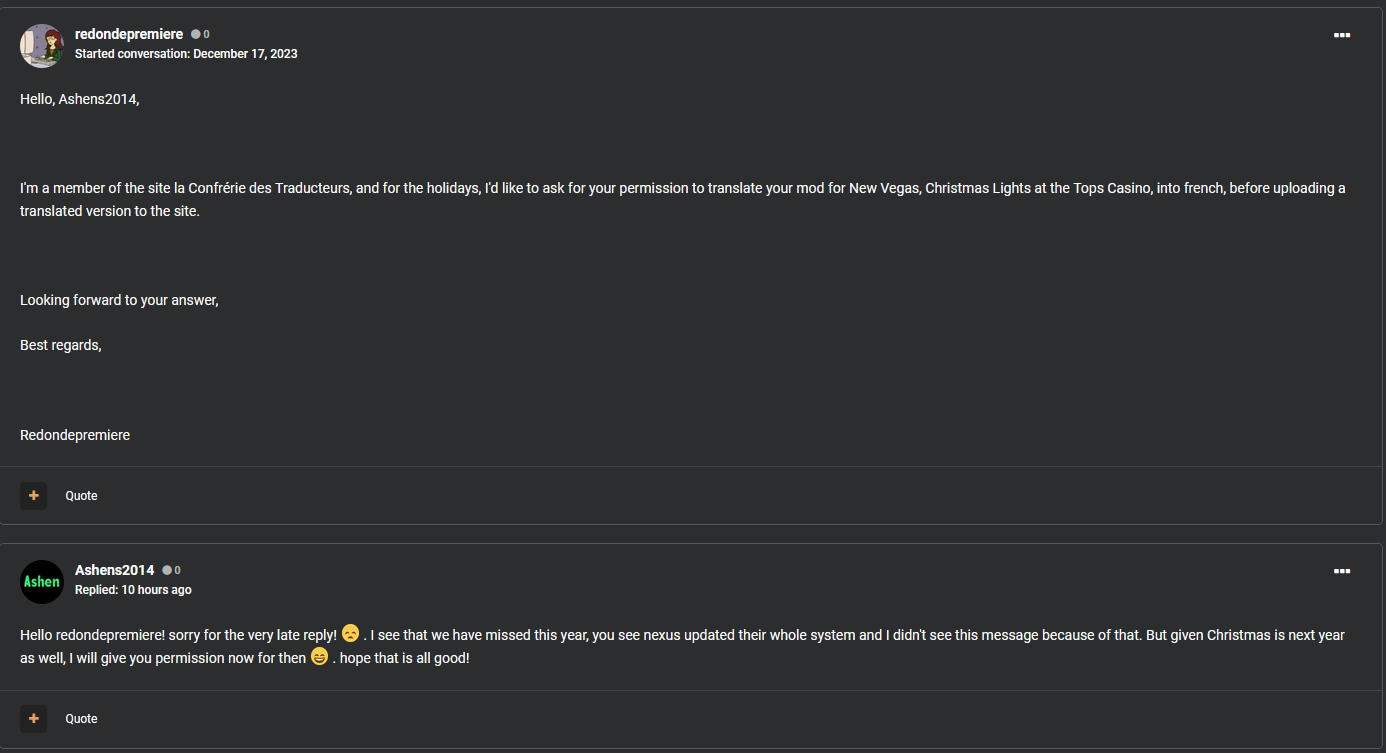Click the green Ashen avatar
Viewport: 1386px width, 753px height.
(42, 582)
